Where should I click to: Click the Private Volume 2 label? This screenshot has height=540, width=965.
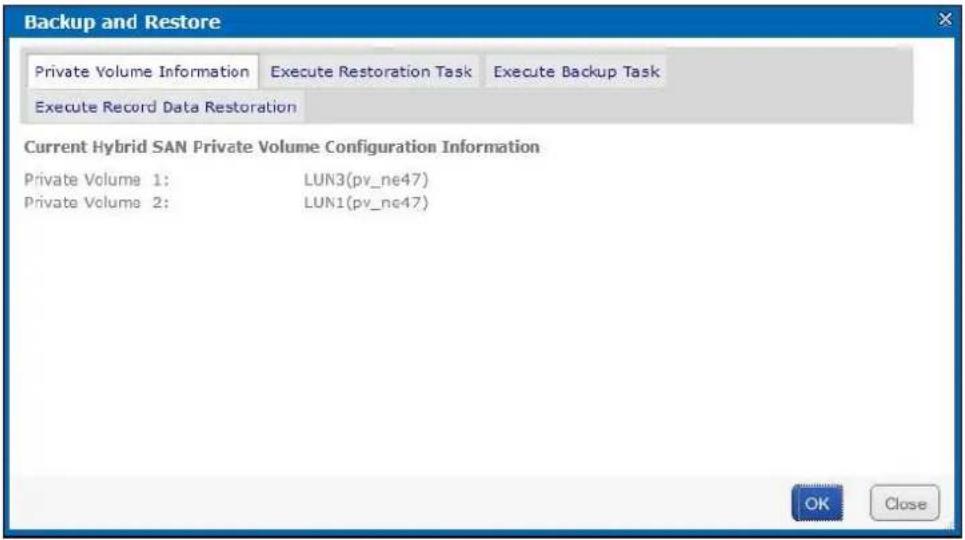pos(97,203)
